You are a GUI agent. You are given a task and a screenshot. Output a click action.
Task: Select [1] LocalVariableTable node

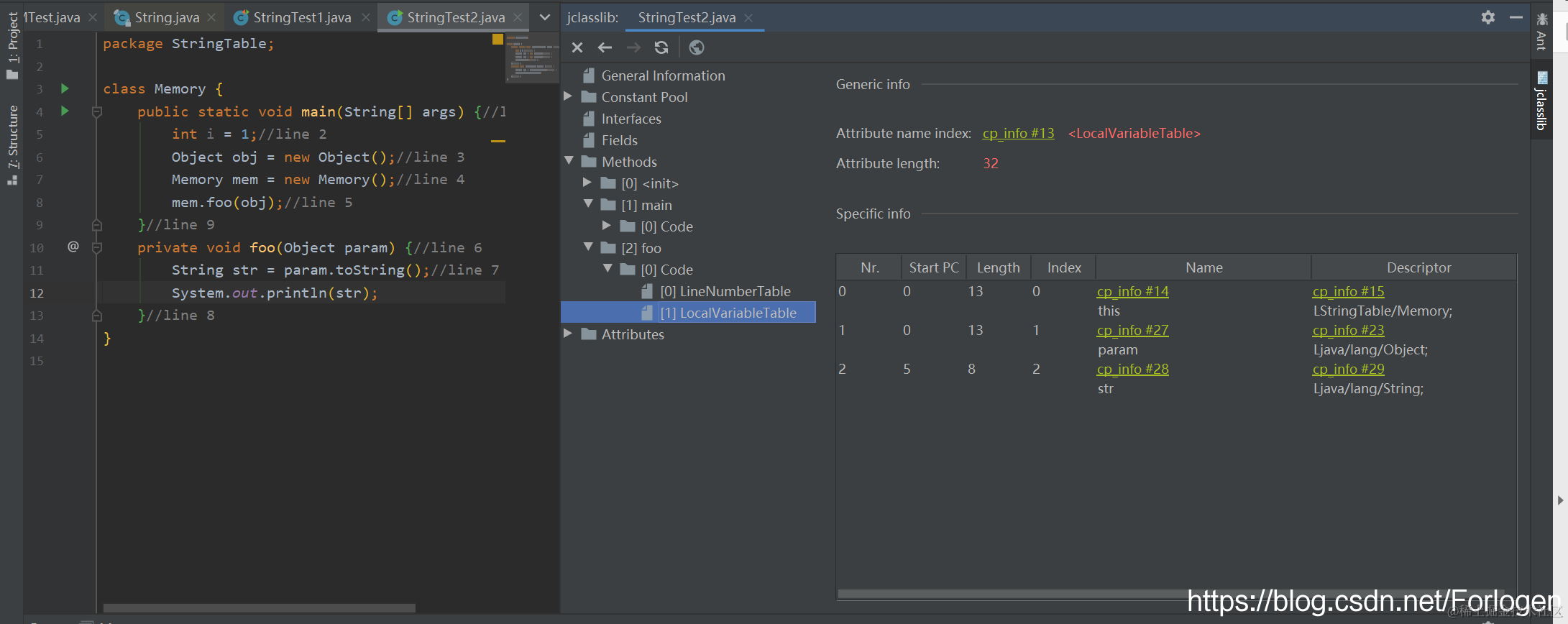tap(728, 313)
